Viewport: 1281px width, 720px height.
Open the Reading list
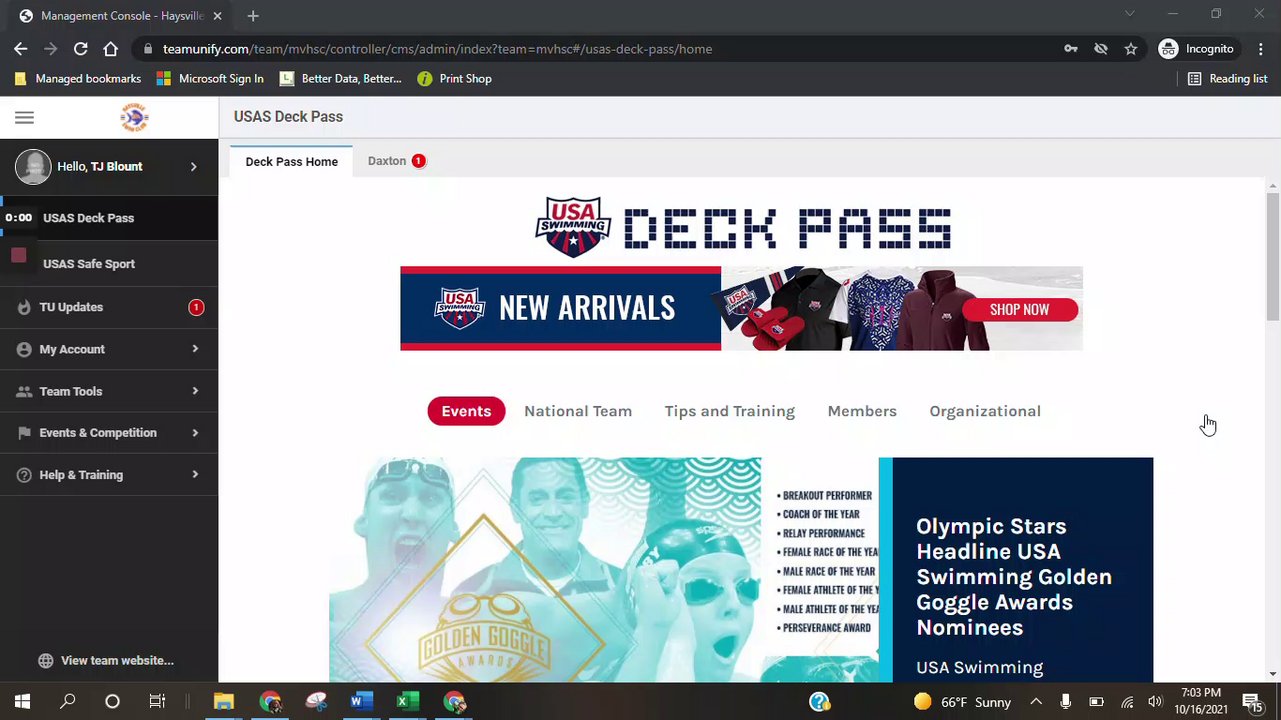[x=1227, y=79]
